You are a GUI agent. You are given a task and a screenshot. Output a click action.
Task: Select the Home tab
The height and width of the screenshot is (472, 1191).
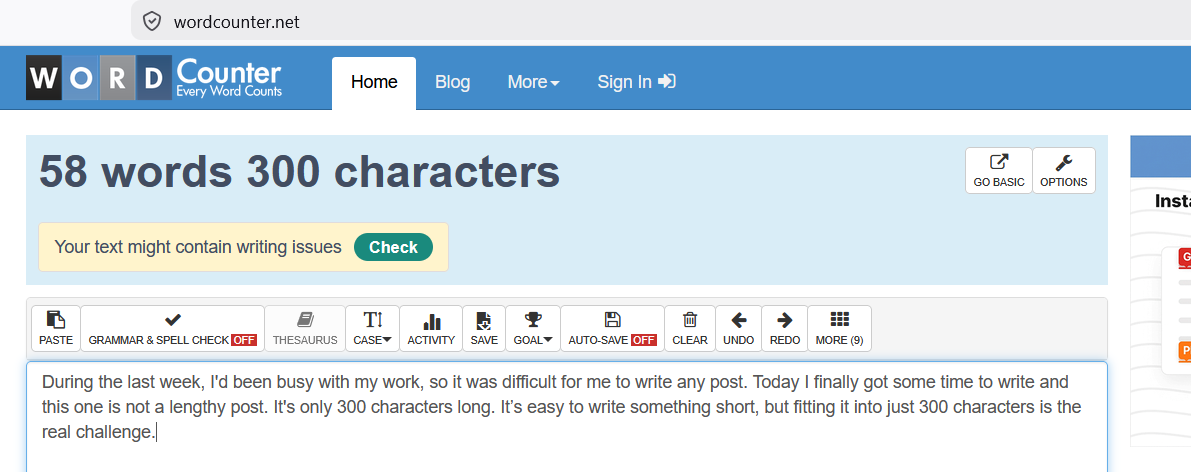click(374, 83)
